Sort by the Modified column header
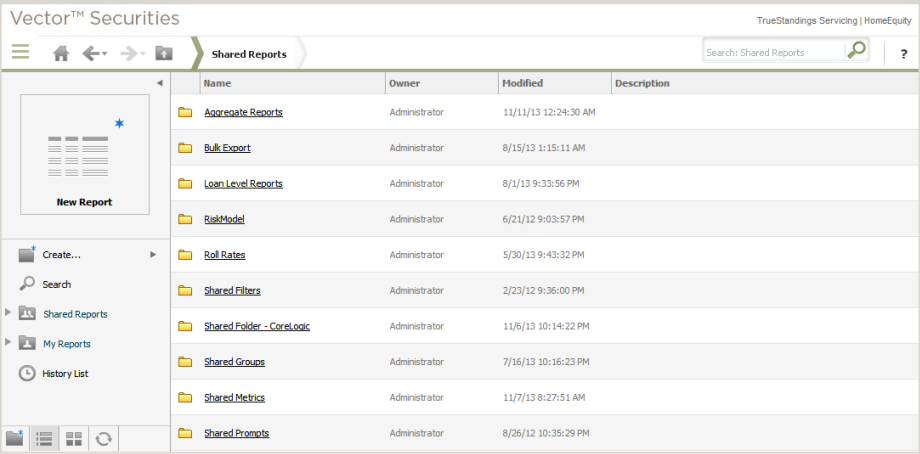The image size is (920, 454). 522,83
